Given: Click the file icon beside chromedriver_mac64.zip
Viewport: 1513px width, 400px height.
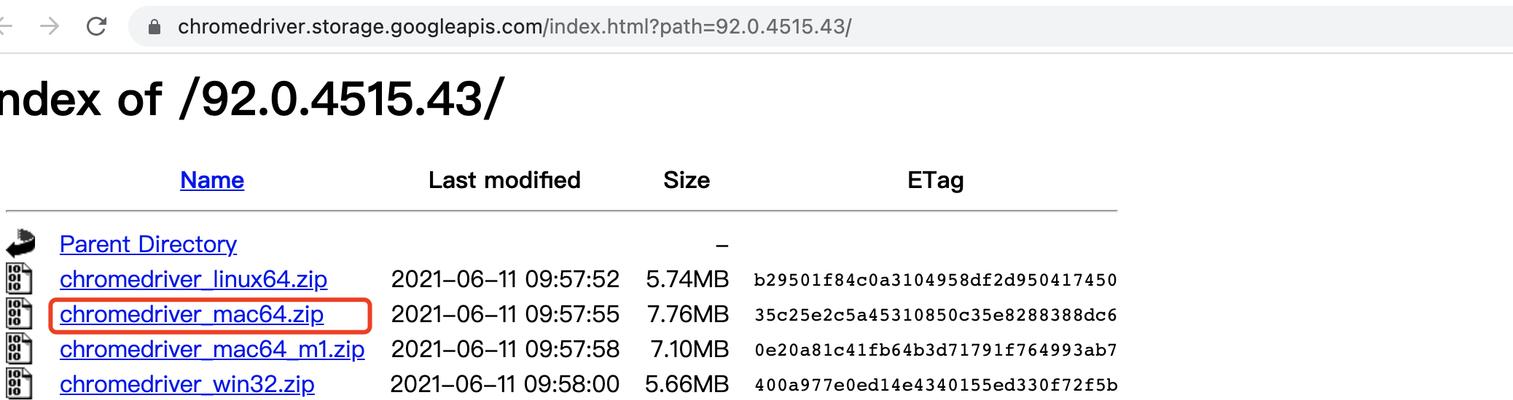Looking at the screenshot, I should [19, 314].
